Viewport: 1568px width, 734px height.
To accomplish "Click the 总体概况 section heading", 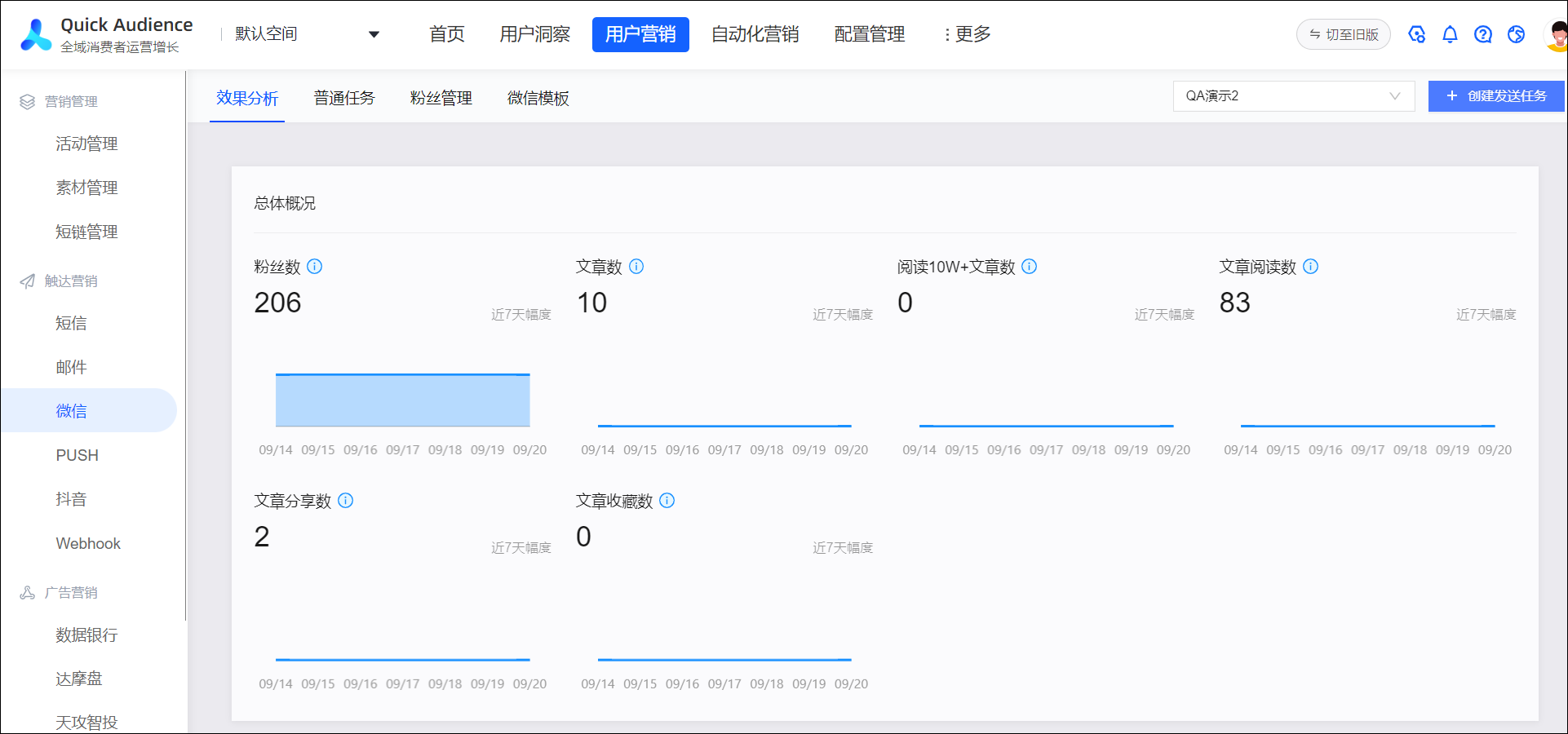I will tap(285, 204).
